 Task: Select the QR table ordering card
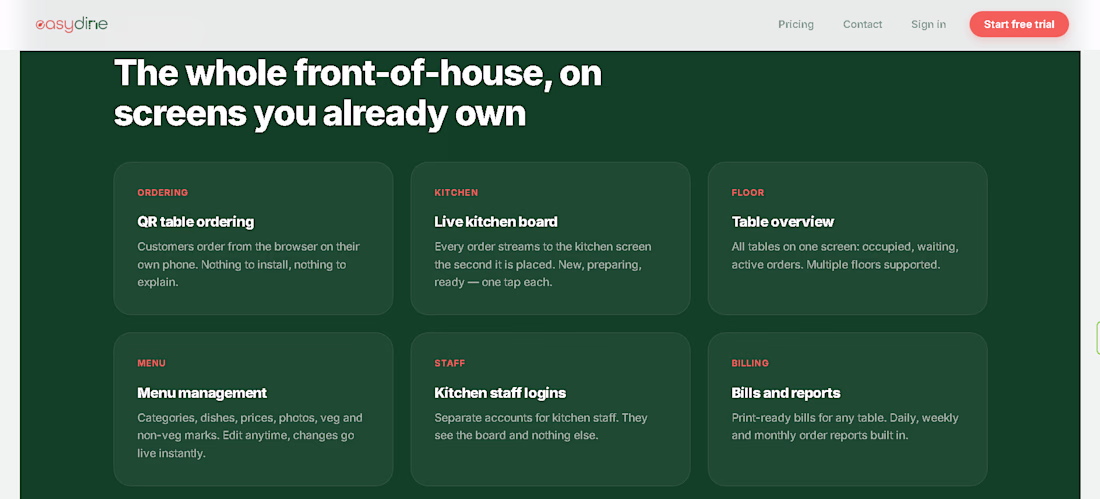[x=253, y=239]
